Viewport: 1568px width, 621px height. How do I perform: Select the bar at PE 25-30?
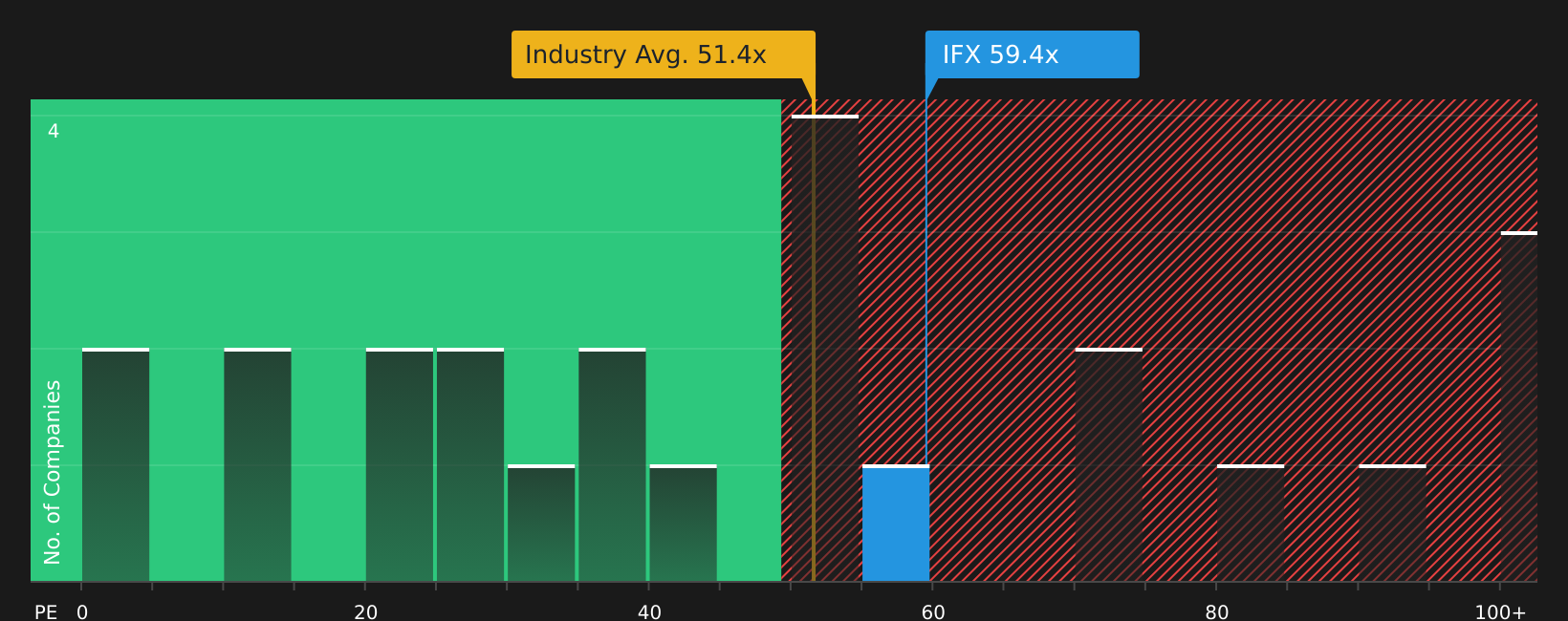pos(470,465)
